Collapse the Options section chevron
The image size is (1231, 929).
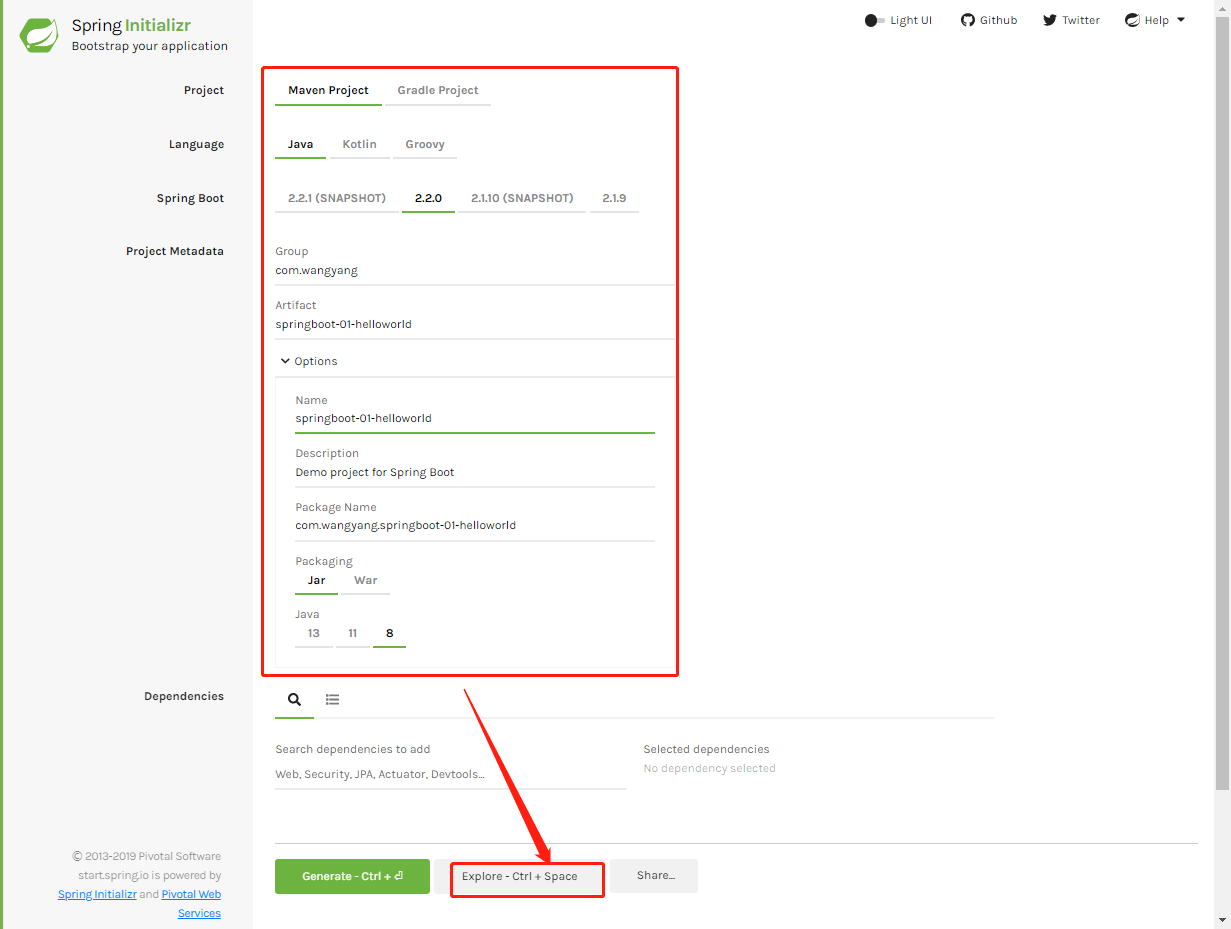pyautogui.click(x=285, y=361)
